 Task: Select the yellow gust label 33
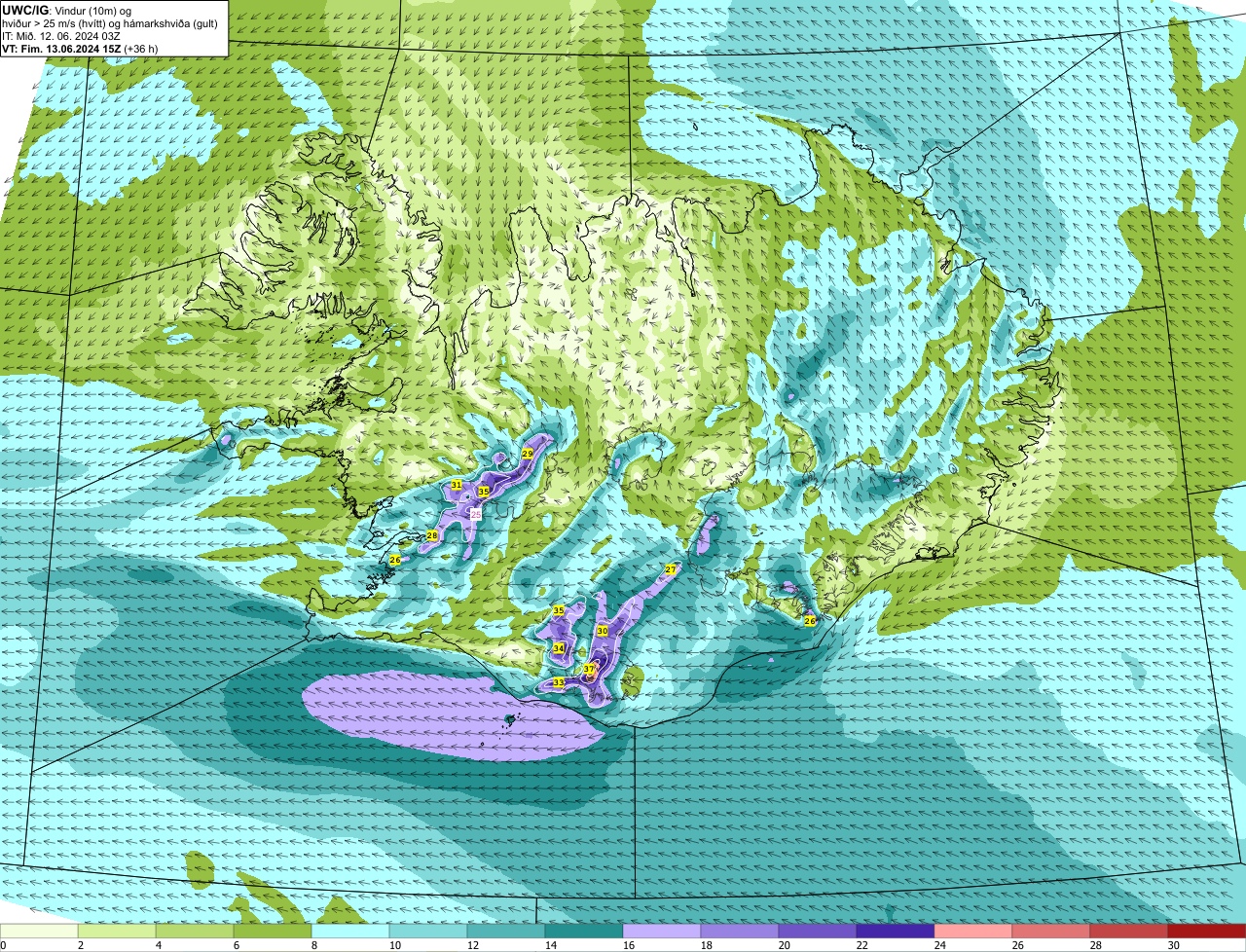point(558,683)
